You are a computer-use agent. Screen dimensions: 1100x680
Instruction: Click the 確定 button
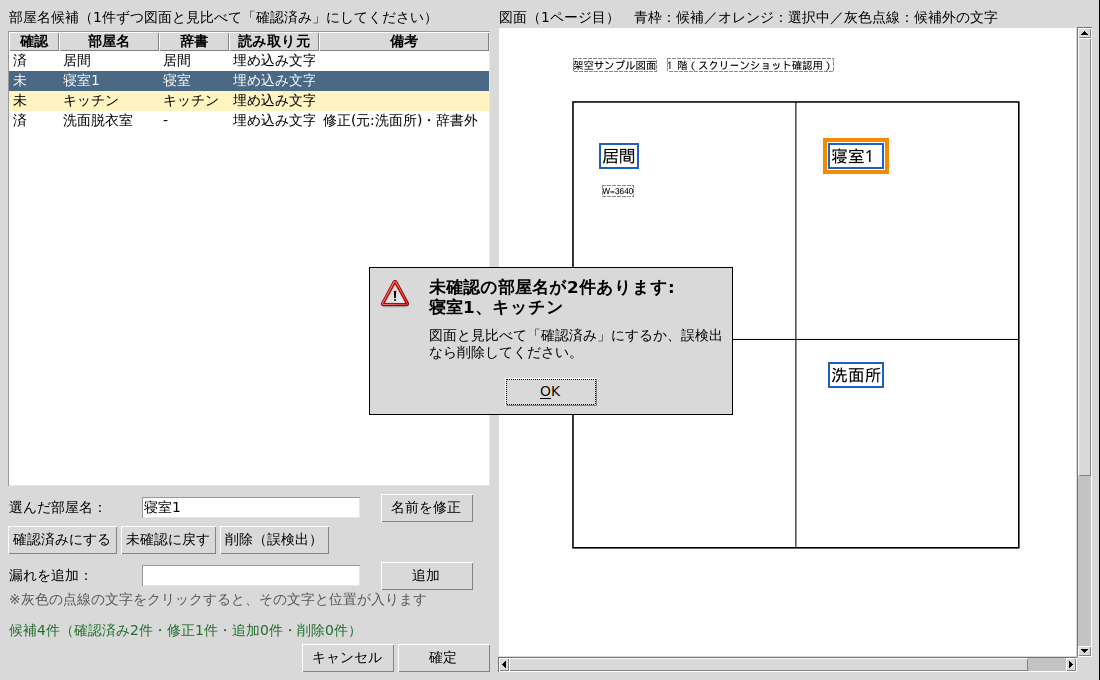(443, 658)
